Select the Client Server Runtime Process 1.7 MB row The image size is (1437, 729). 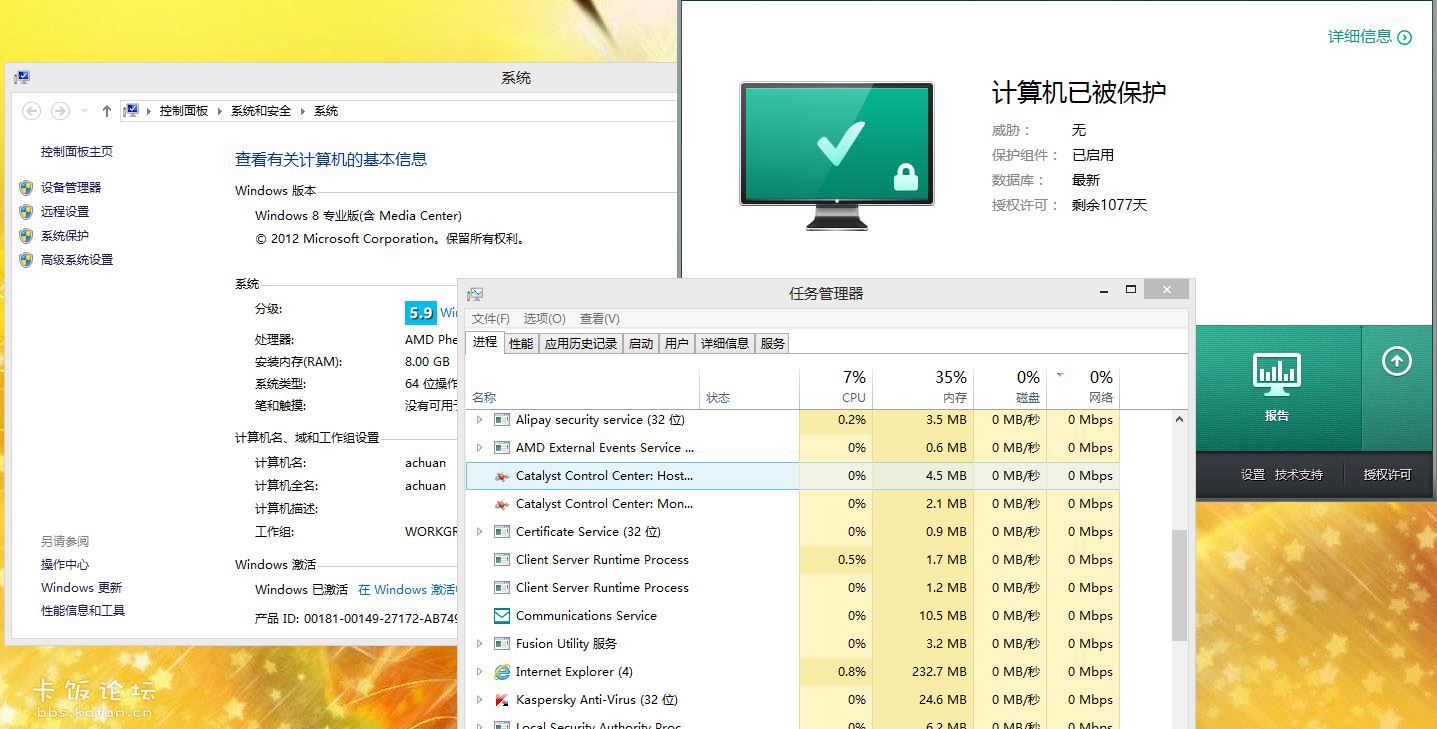tap(792, 560)
